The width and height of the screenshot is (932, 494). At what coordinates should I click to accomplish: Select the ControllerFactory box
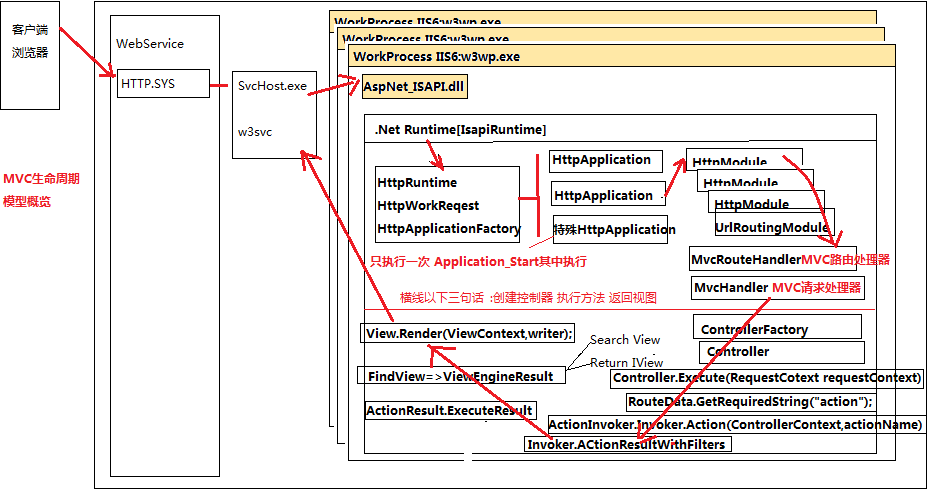[x=777, y=328]
